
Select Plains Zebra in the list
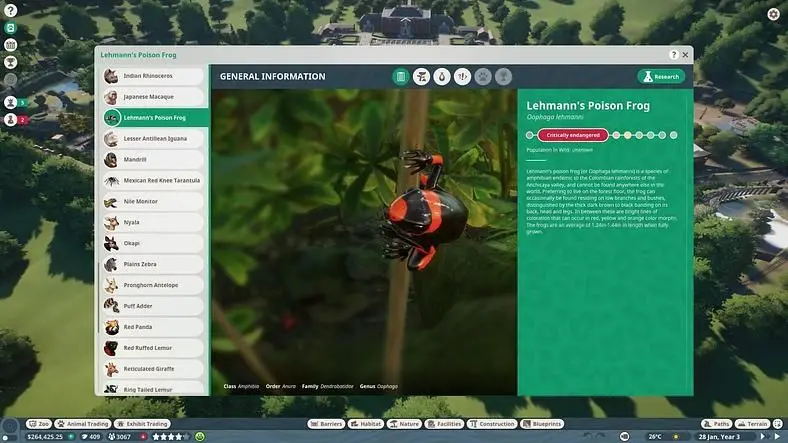[x=153, y=264]
